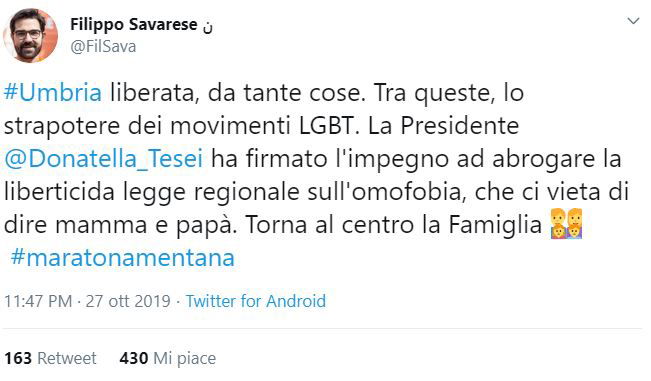Screen dimensions: 651x381
Task: Click the word liberticida in the tweet
Action: (x=59, y=192)
